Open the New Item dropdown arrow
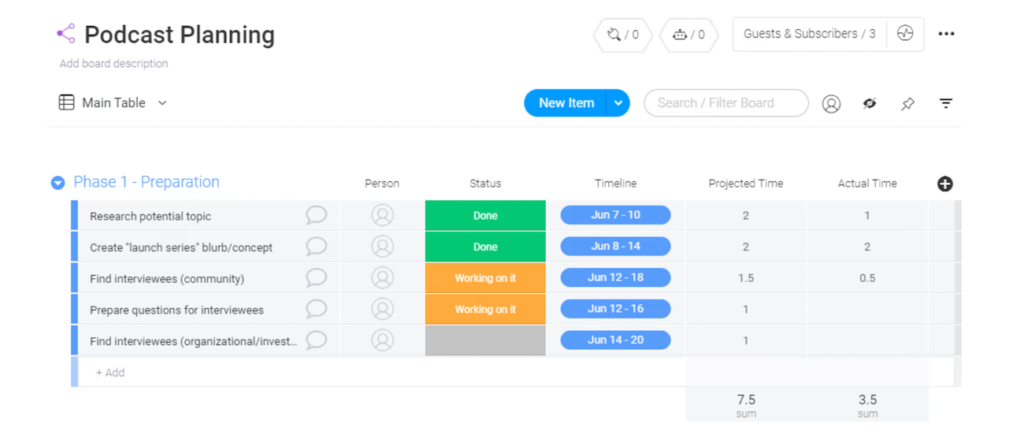 tap(618, 103)
